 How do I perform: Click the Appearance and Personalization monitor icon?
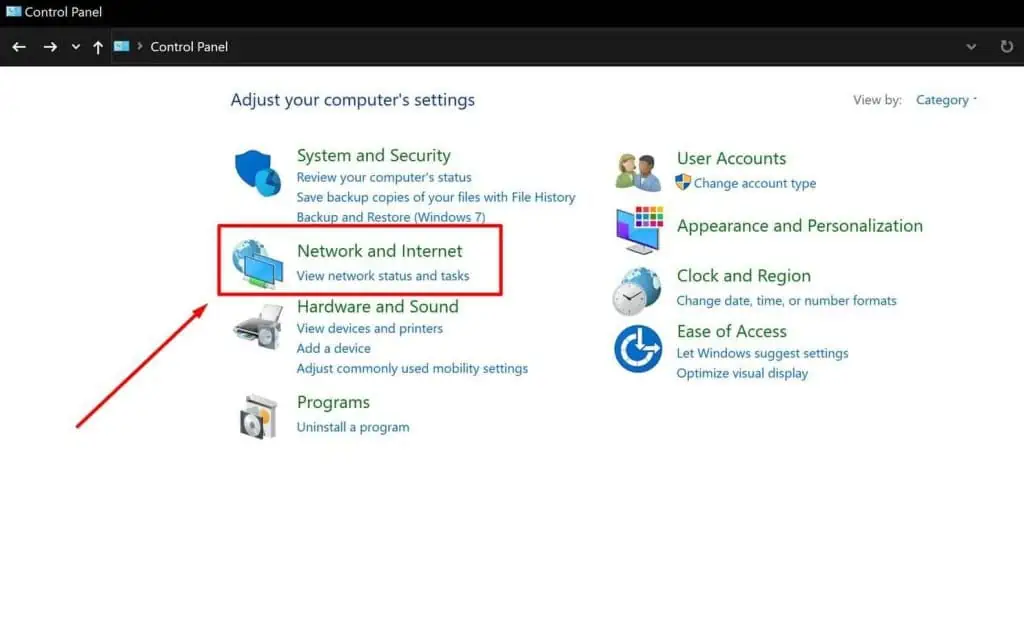[638, 229]
